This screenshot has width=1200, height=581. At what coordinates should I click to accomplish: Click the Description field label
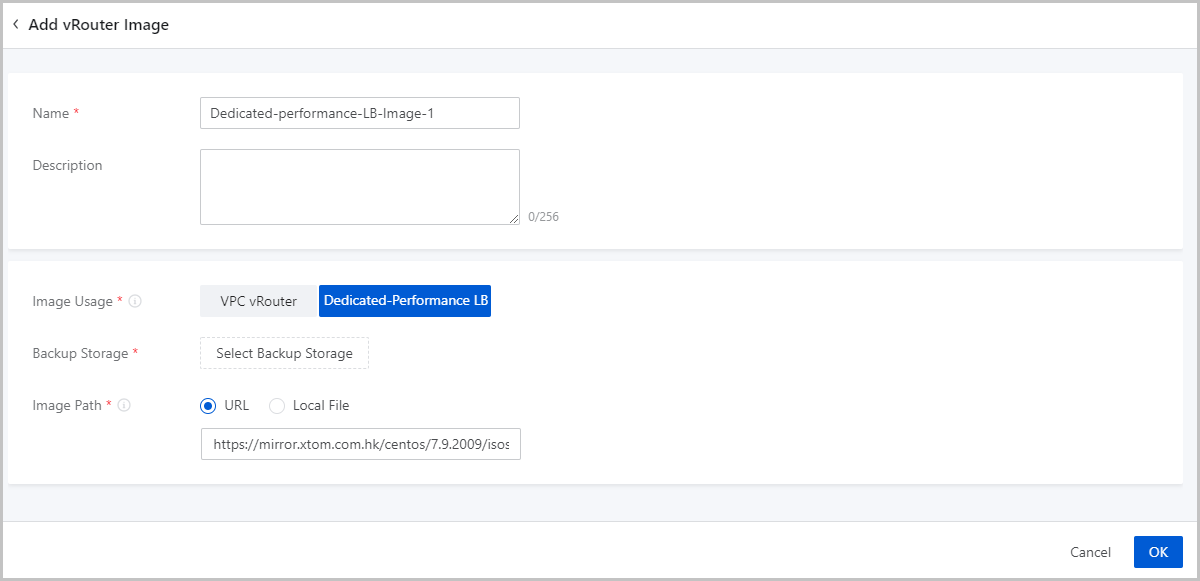(x=67, y=165)
